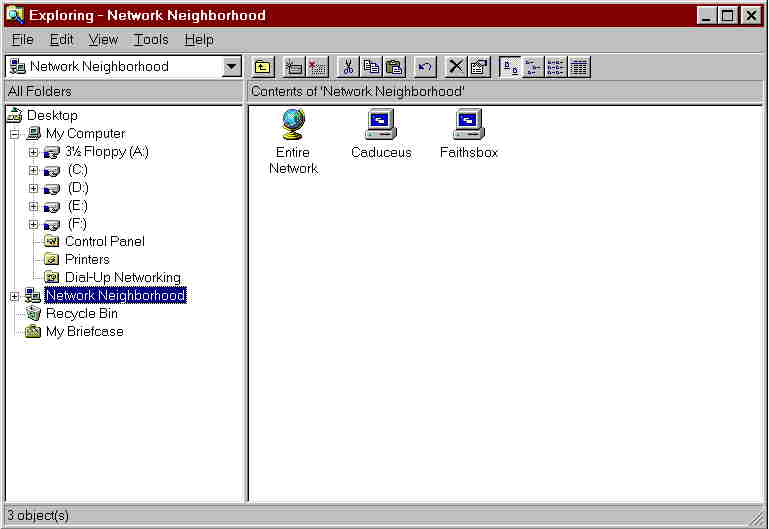Expand the Network Neighborhood tree node
769x529 pixels.
(14, 296)
